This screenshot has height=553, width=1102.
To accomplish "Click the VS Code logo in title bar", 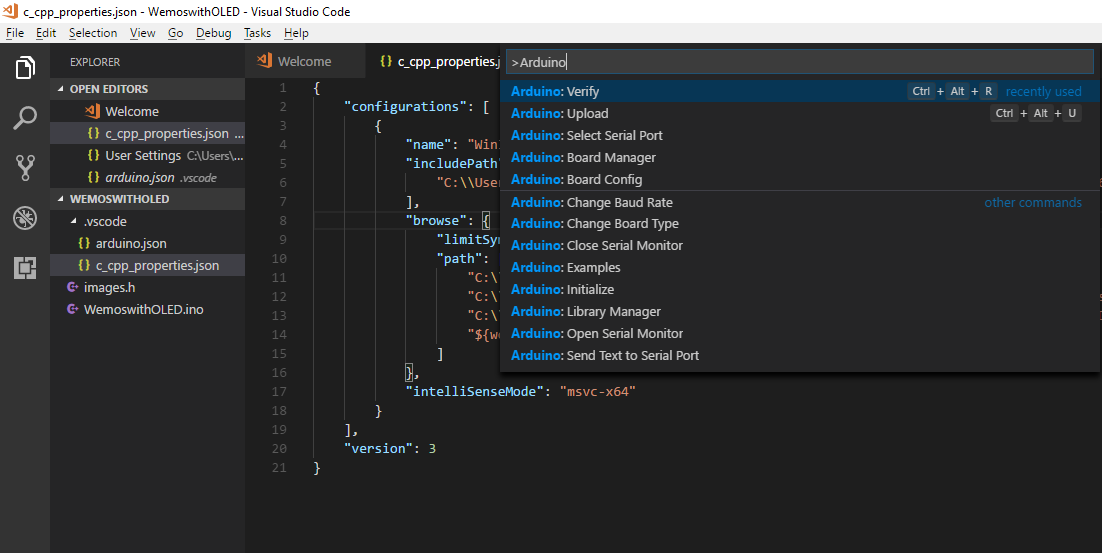I will [x=10, y=11].
